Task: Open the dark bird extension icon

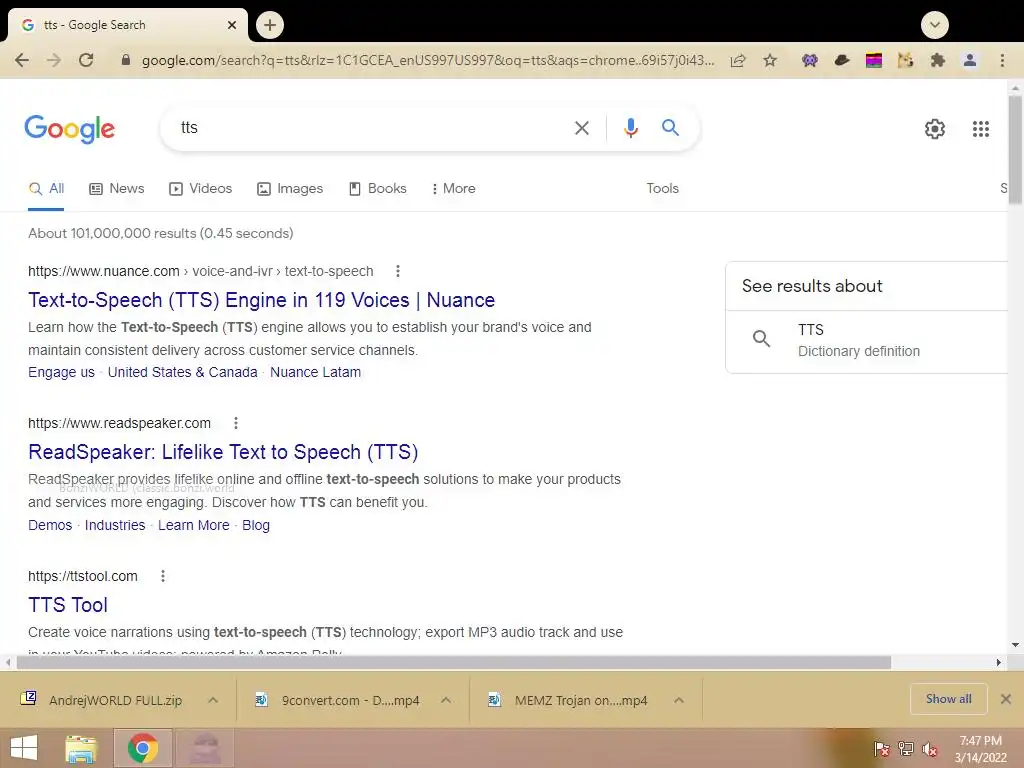Action: click(842, 61)
